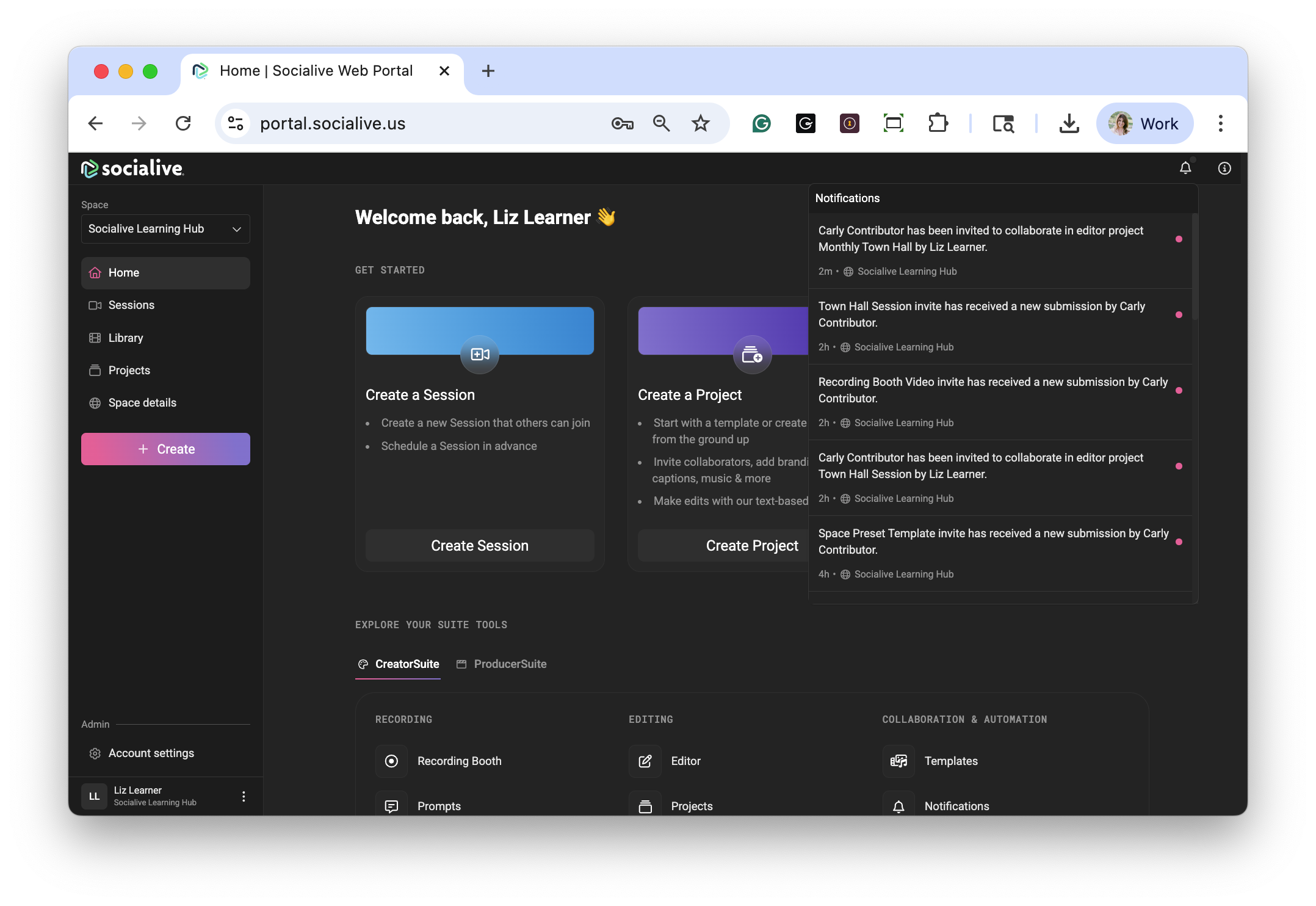This screenshot has height=906, width=1316.
Task: Go to Sessions in the sidebar
Action: tap(131, 305)
